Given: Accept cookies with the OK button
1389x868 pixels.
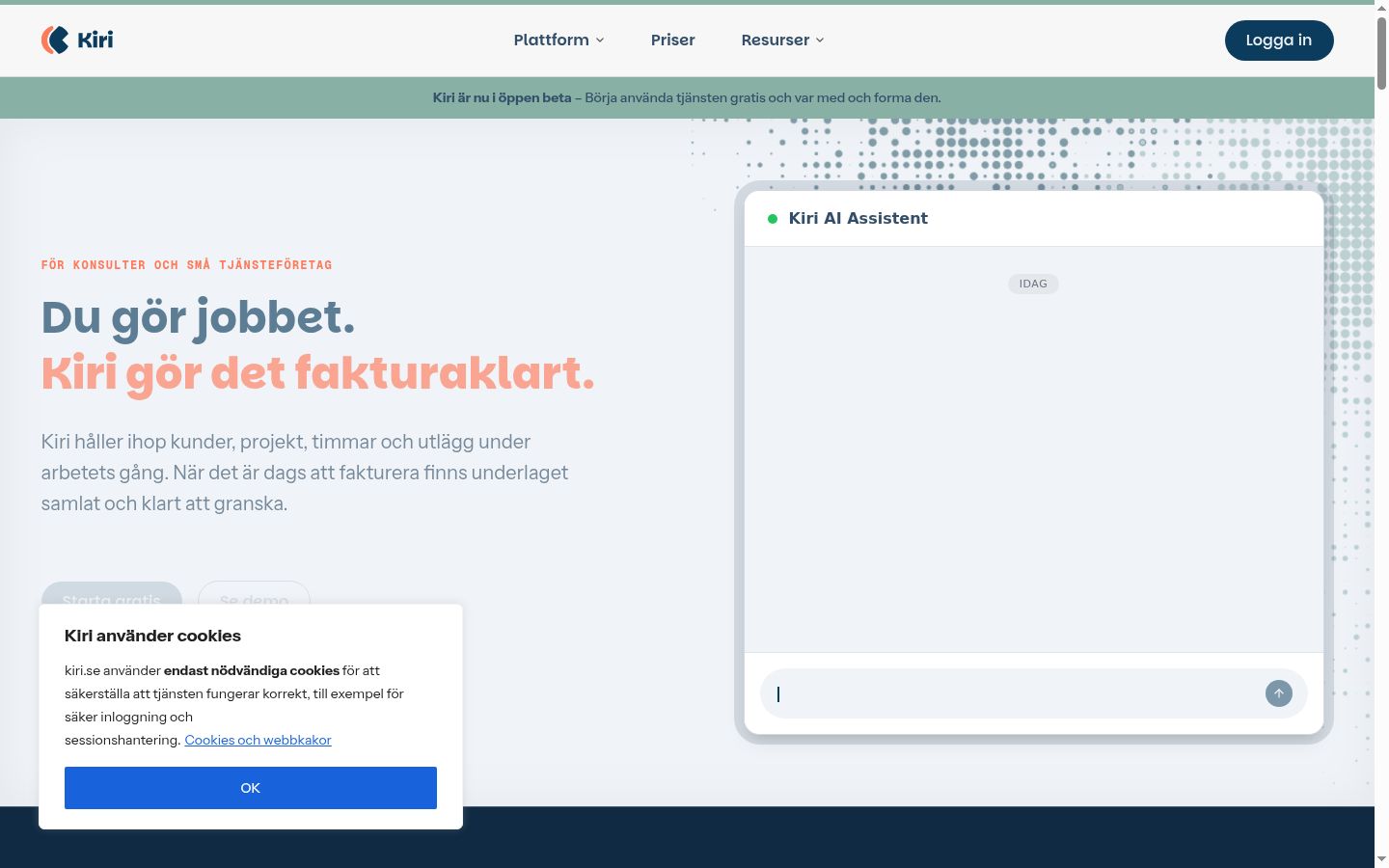Looking at the screenshot, I should pyautogui.click(x=251, y=788).
